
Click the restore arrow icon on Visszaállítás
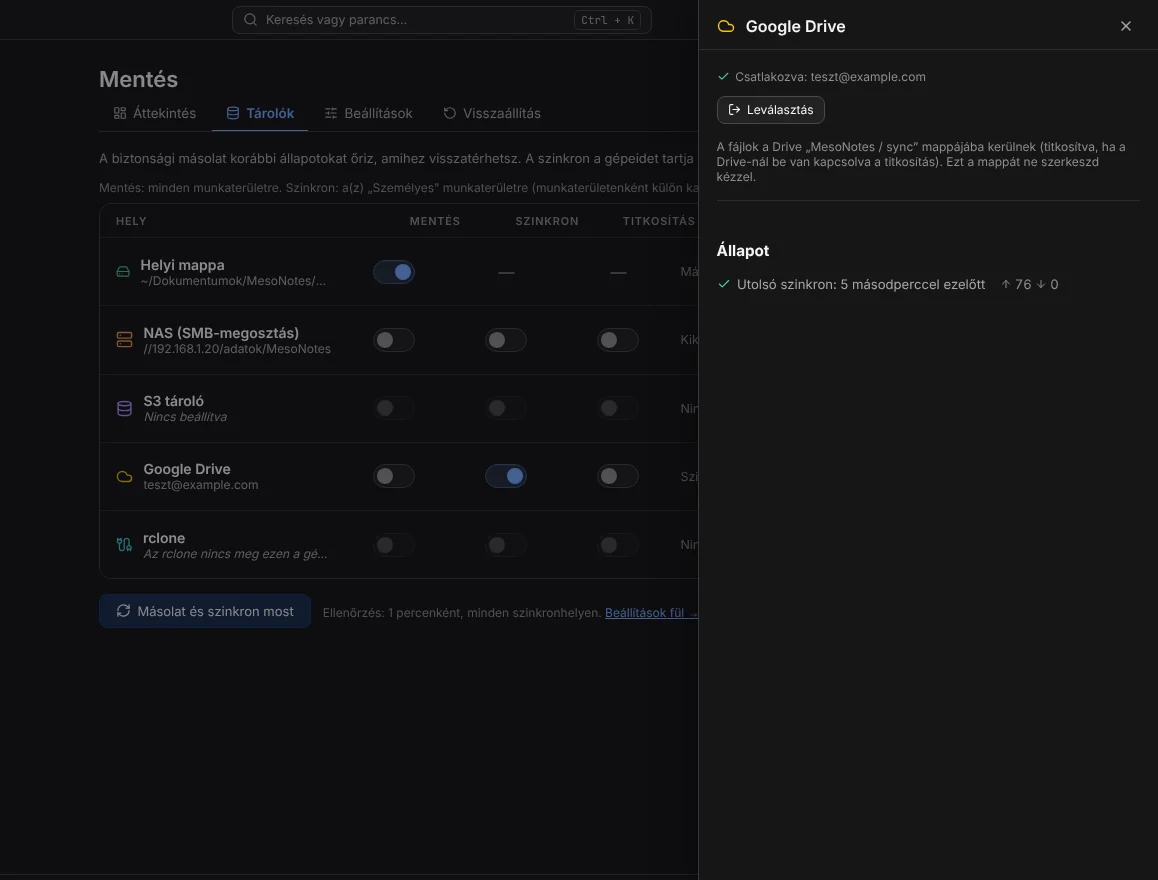(x=450, y=113)
